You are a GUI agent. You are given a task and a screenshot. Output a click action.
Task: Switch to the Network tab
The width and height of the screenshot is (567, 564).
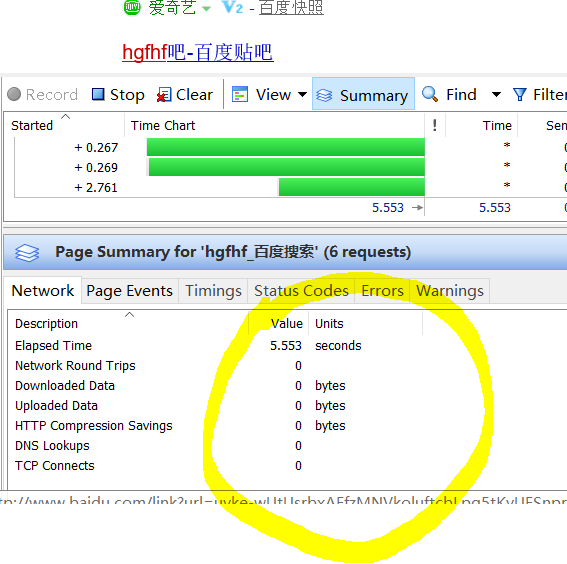(x=42, y=291)
